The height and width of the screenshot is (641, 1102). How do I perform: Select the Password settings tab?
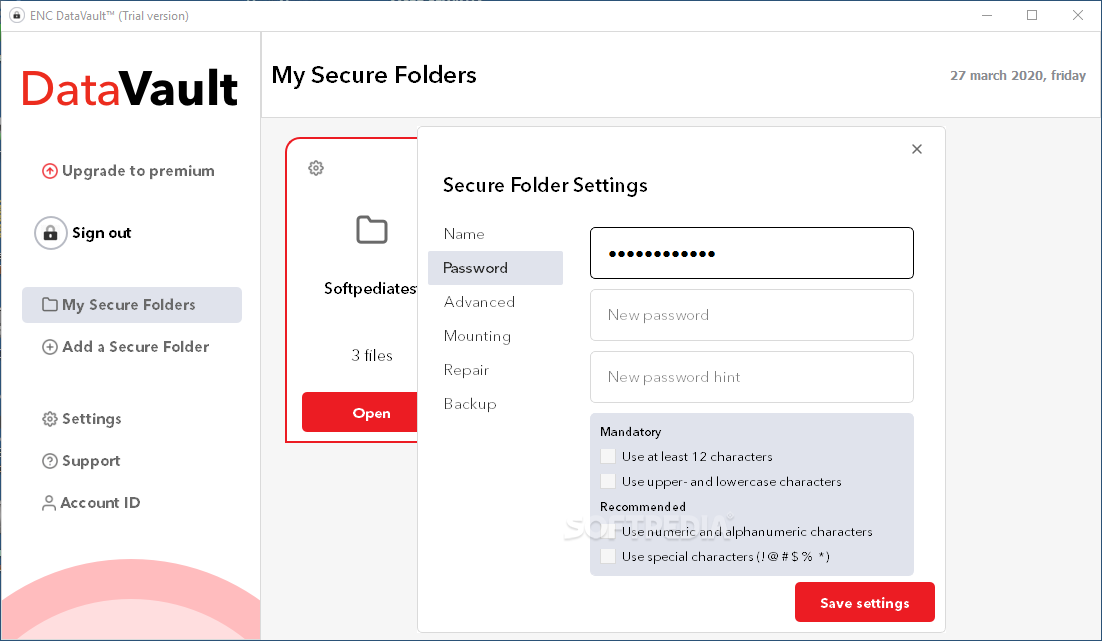point(495,268)
